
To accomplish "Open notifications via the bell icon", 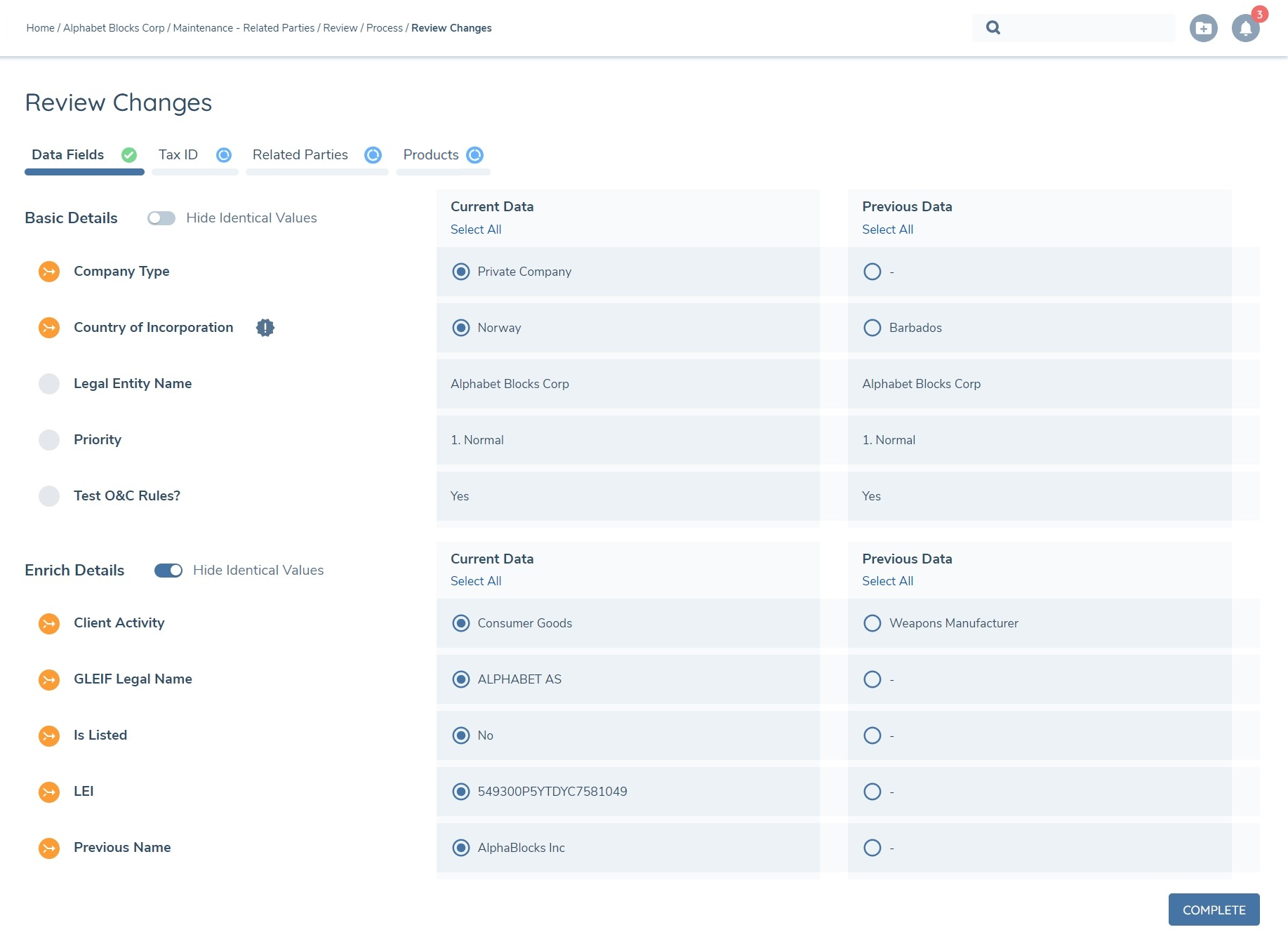I will pyautogui.click(x=1244, y=28).
